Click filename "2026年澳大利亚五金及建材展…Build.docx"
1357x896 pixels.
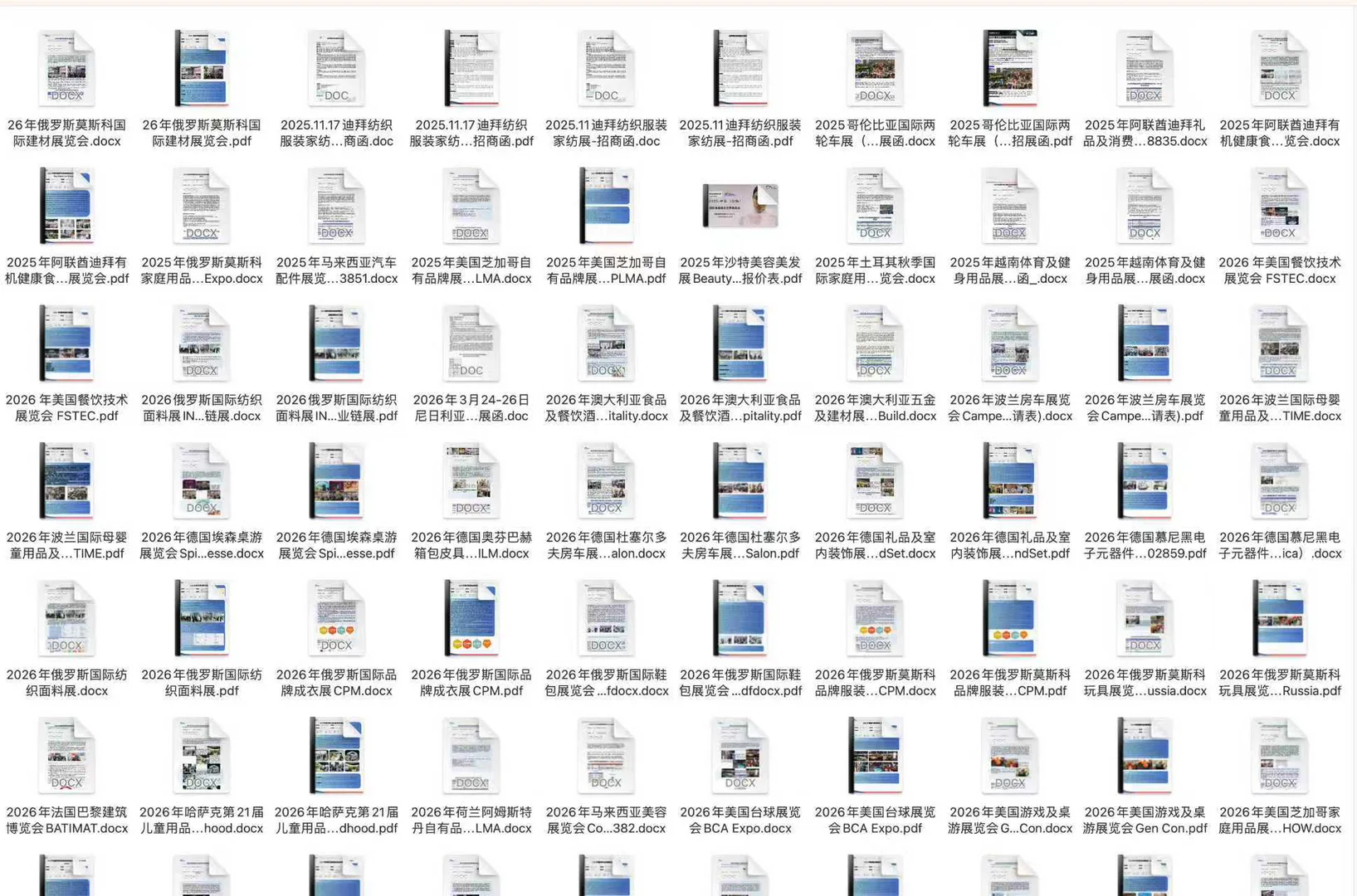(875, 408)
